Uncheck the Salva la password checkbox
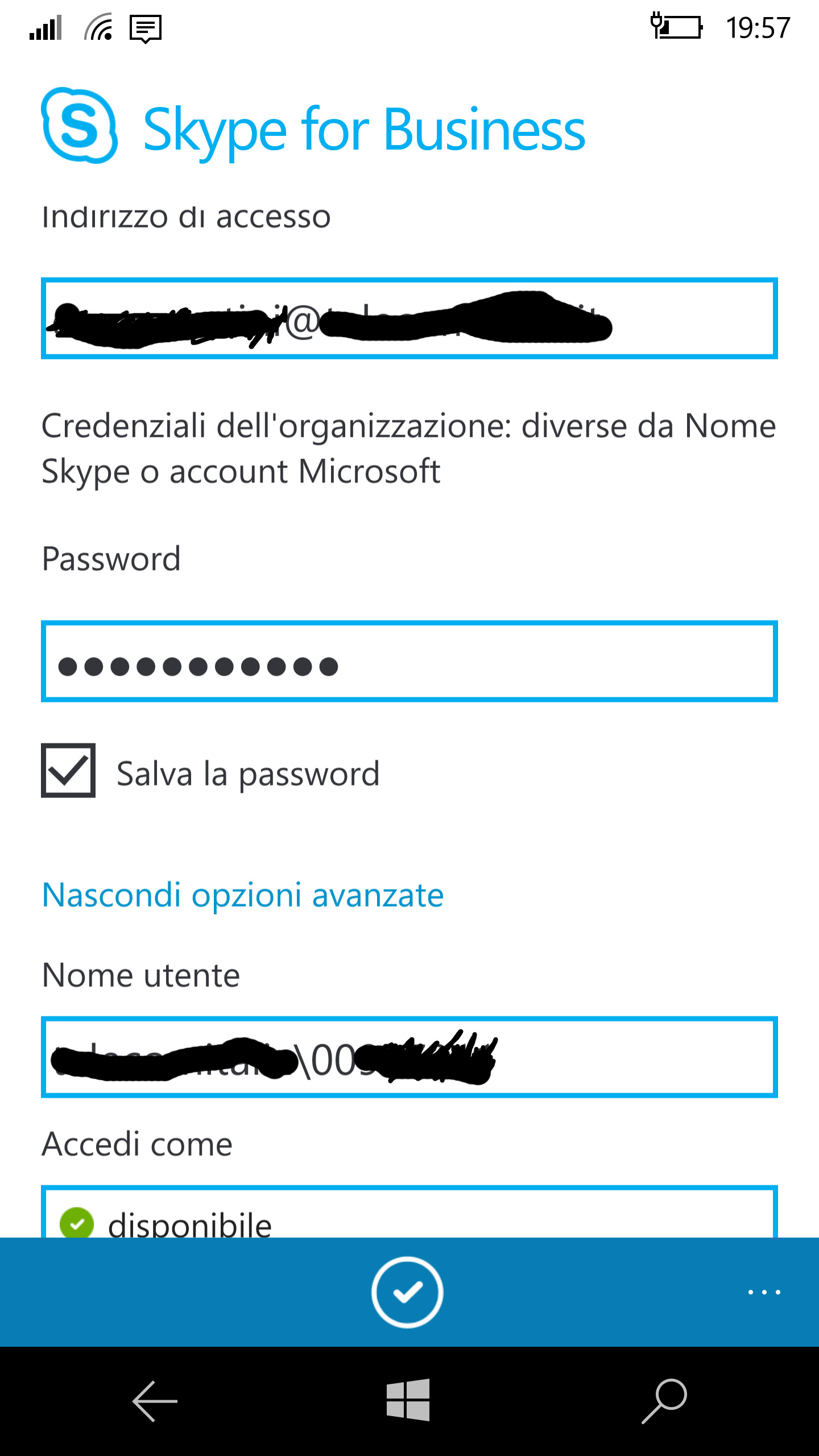 (x=68, y=771)
